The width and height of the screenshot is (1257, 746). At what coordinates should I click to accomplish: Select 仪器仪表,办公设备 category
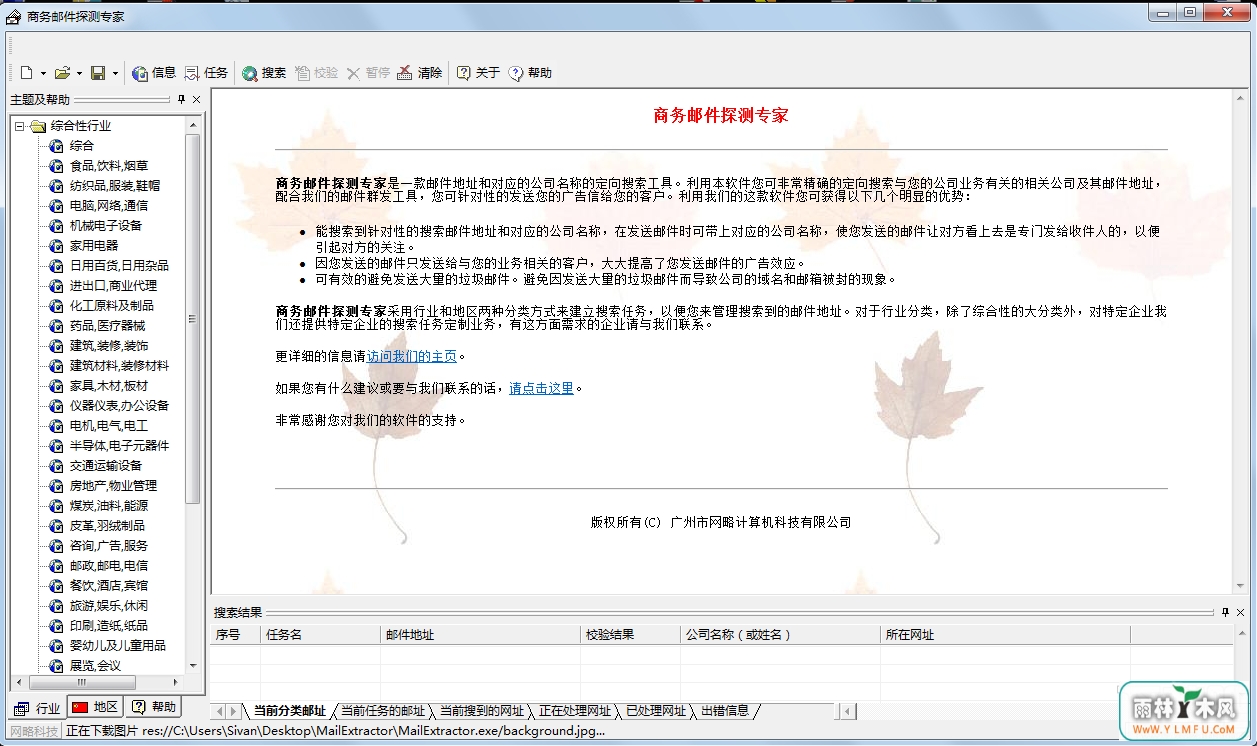pyautogui.click(x=119, y=405)
